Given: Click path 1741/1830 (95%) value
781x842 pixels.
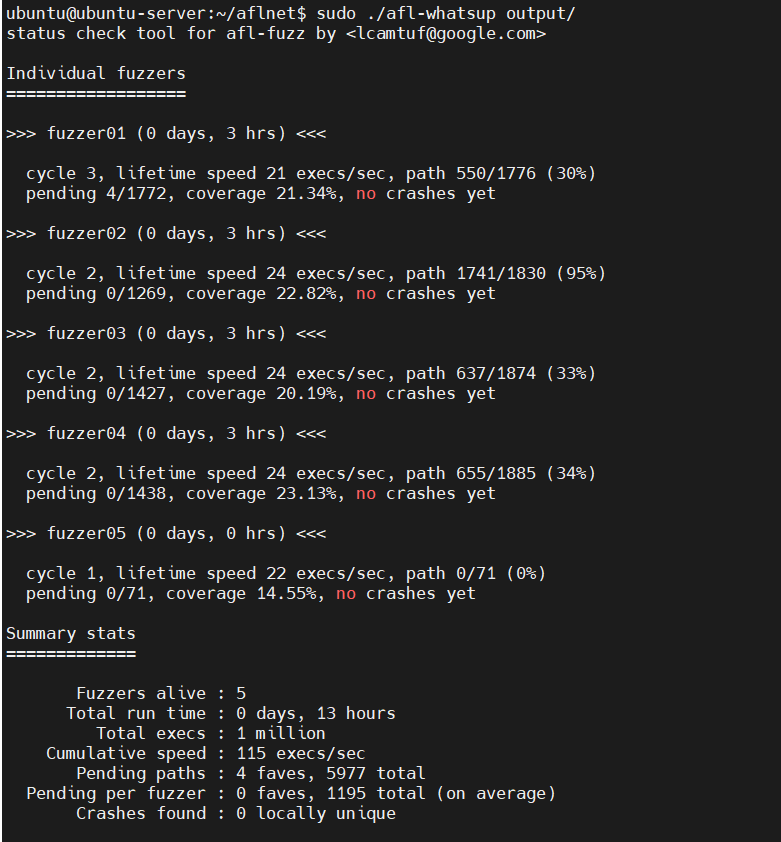Looking at the screenshot, I should pyautogui.click(x=506, y=273).
